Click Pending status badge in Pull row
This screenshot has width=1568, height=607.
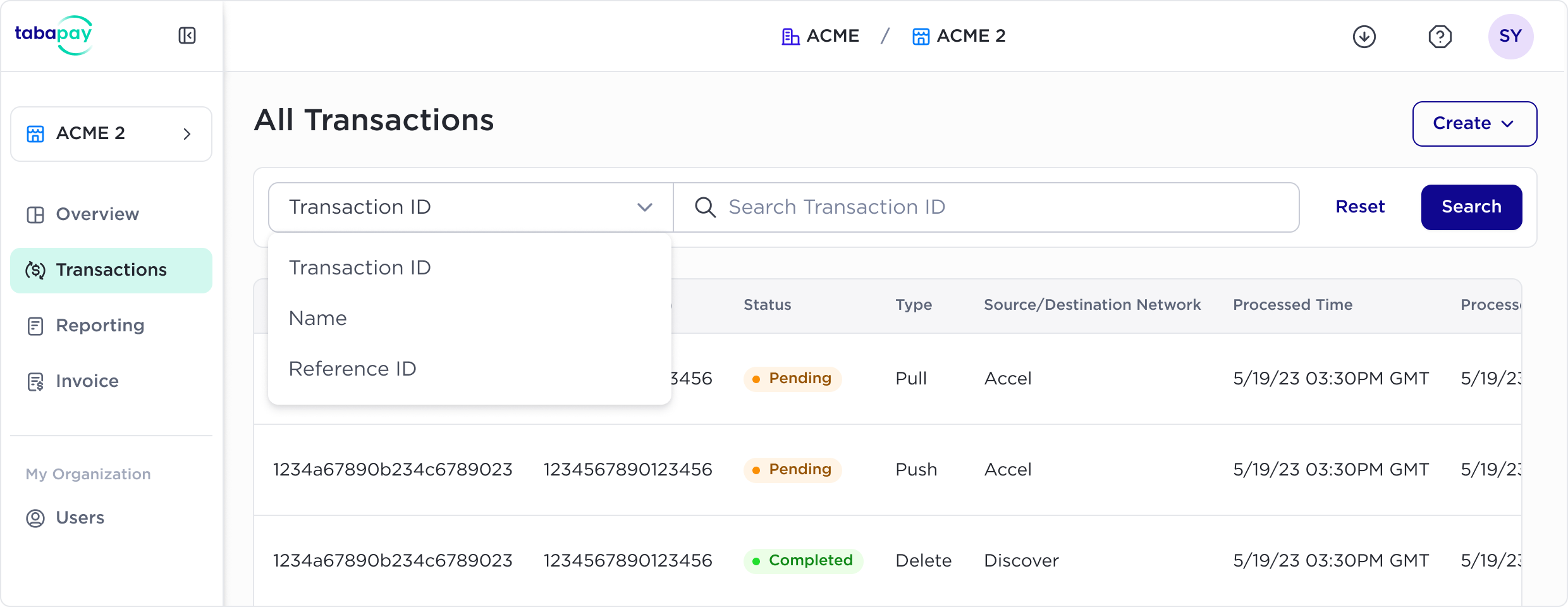[792, 379]
